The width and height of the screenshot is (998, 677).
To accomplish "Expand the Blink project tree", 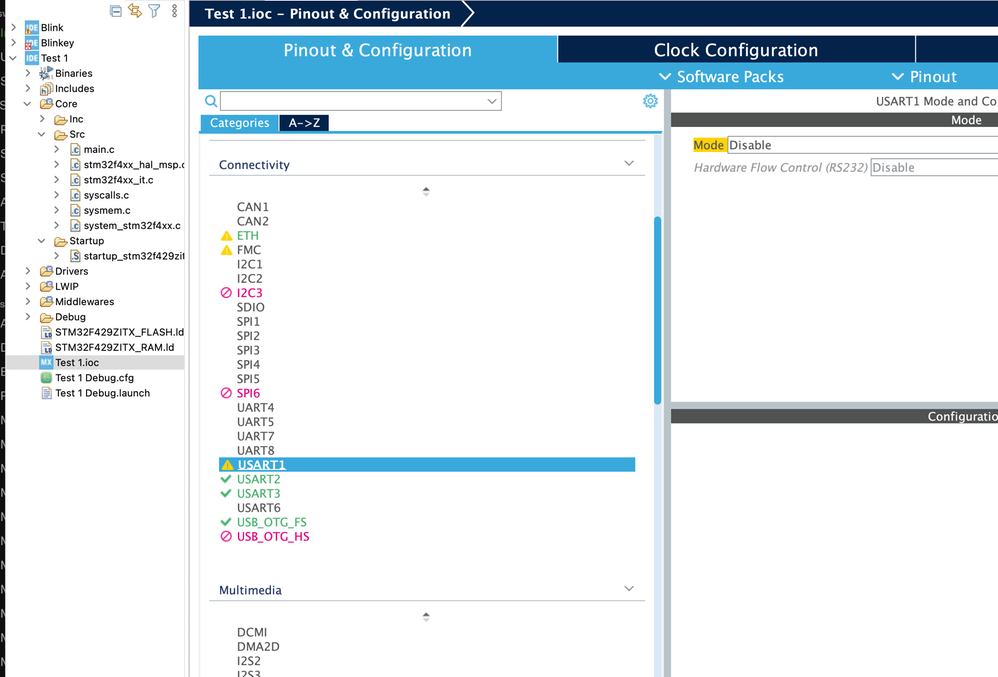I will [x=13, y=27].
